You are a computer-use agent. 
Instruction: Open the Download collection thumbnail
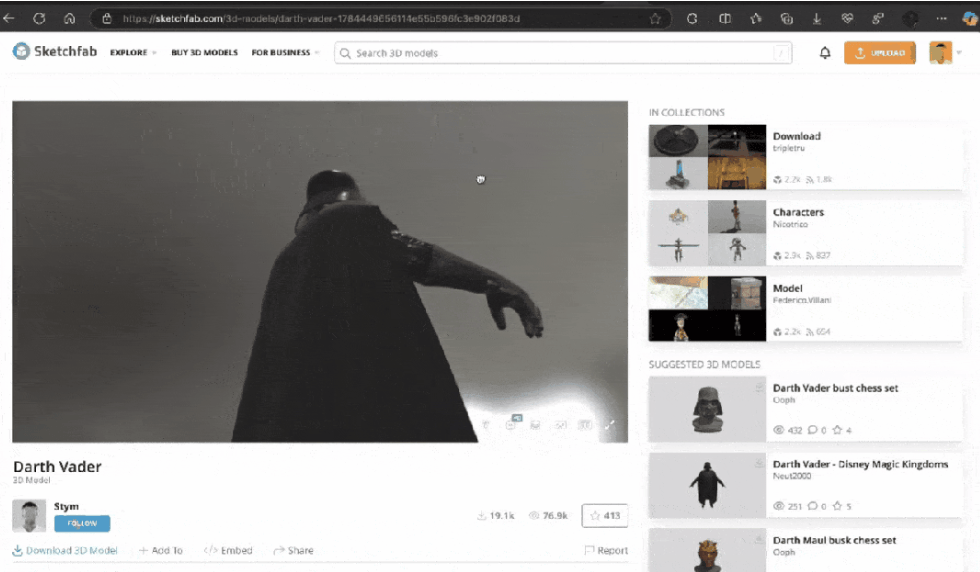(707, 157)
